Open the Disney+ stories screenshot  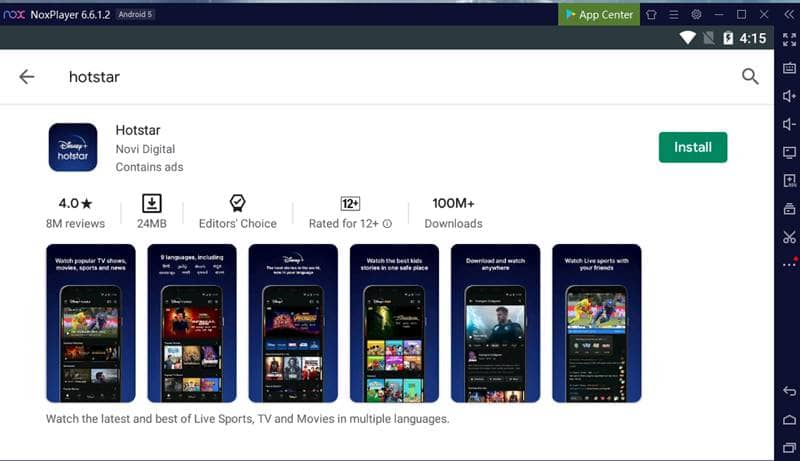[293, 323]
